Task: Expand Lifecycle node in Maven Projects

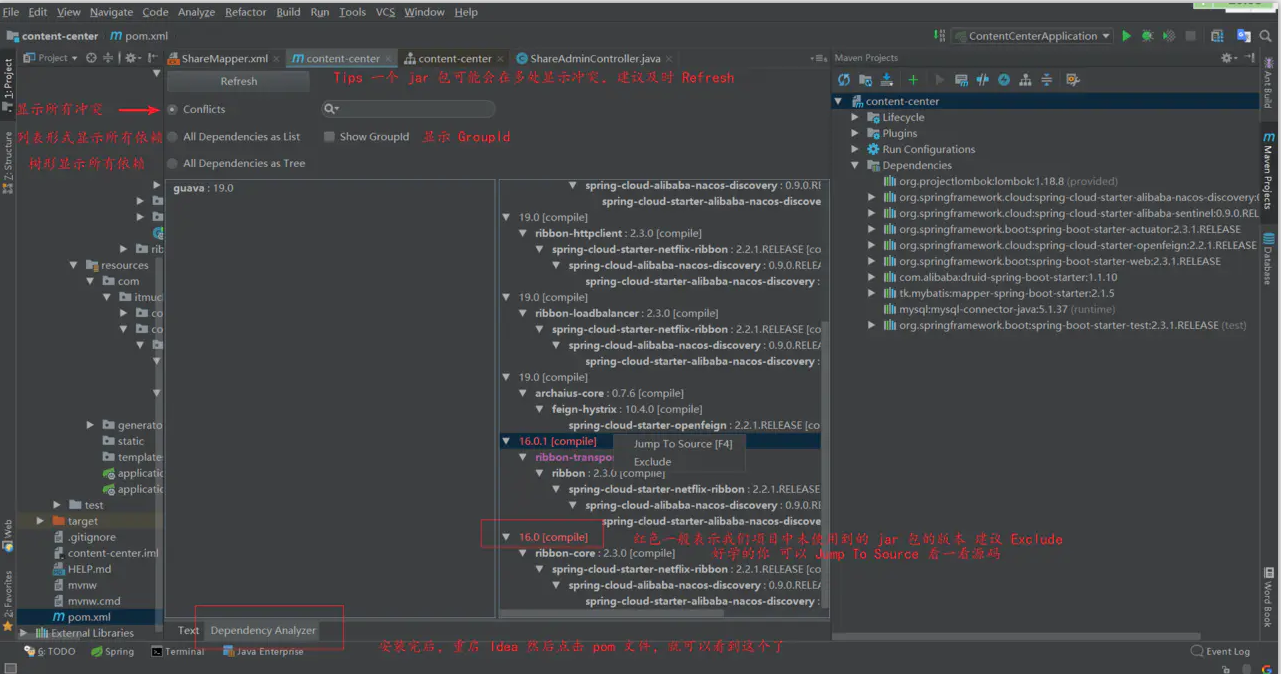Action: 855,117
